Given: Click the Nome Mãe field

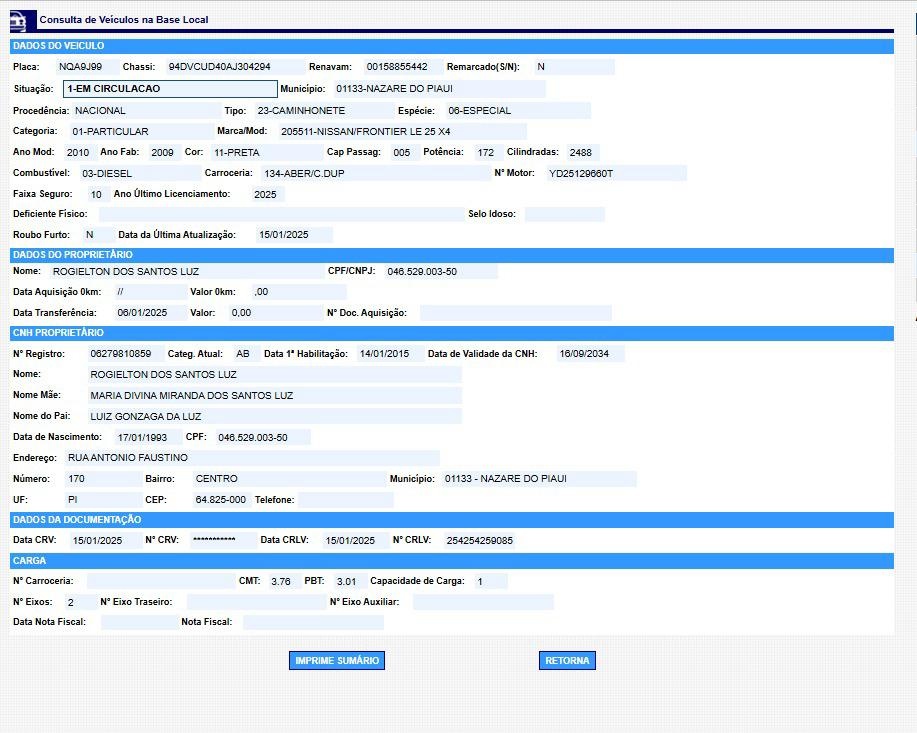Looking at the screenshot, I should [274, 396].
